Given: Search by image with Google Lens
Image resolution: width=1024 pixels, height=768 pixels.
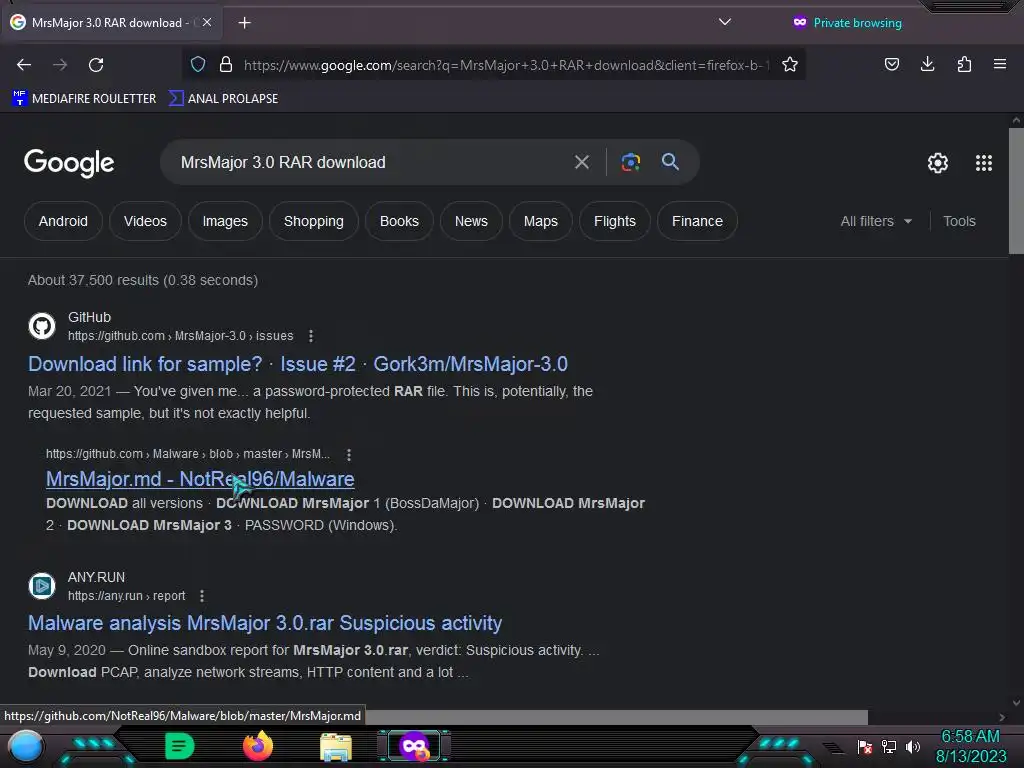Looking at the screenshot, I should click(x=630, y=162).
